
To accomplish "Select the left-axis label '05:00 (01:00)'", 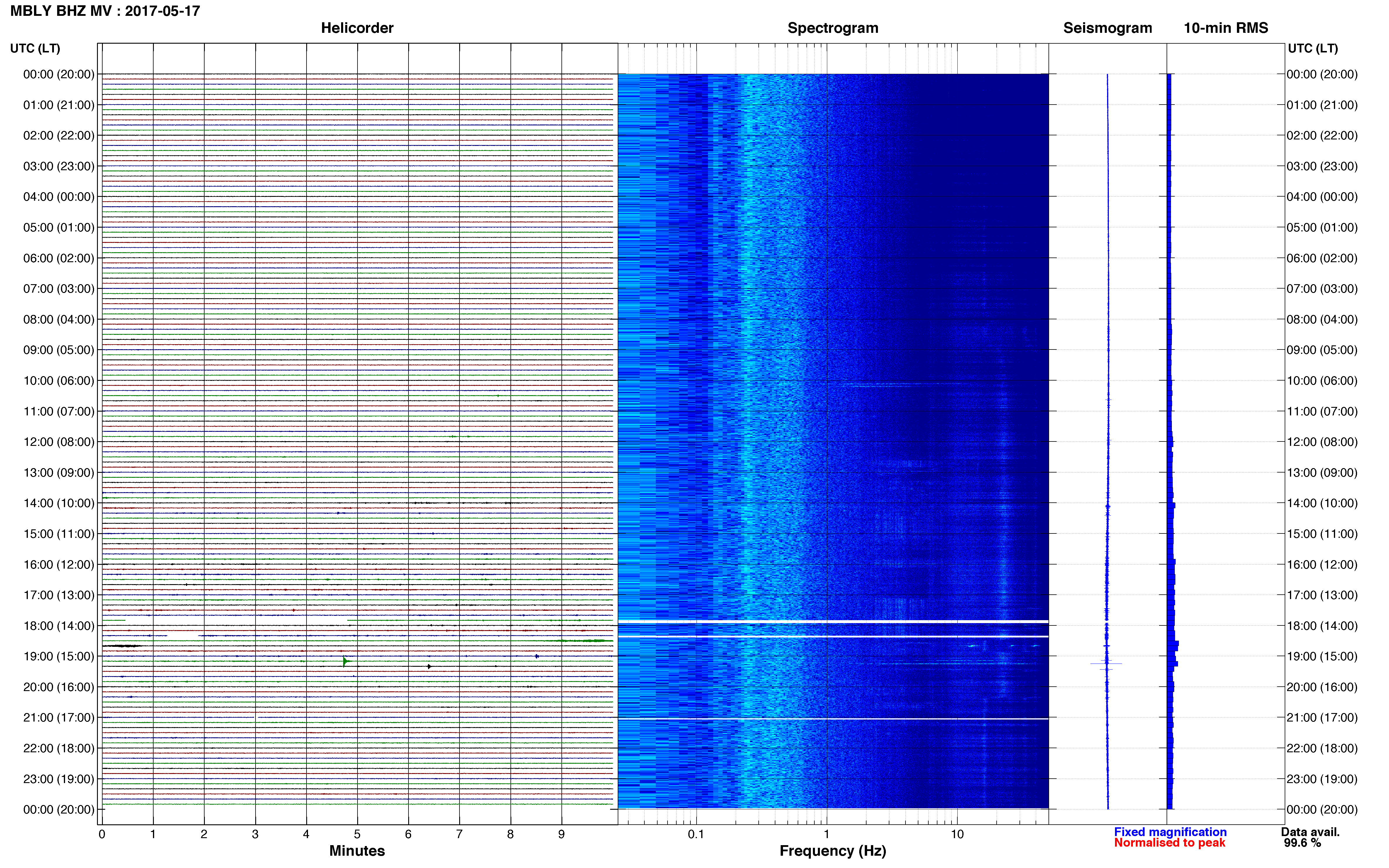I will 59,227.
